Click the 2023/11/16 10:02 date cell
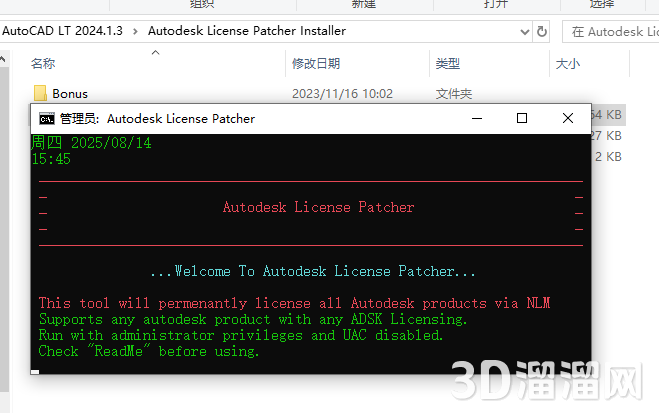659x413 pixels. pyautogui.click(x=343, y=94)
